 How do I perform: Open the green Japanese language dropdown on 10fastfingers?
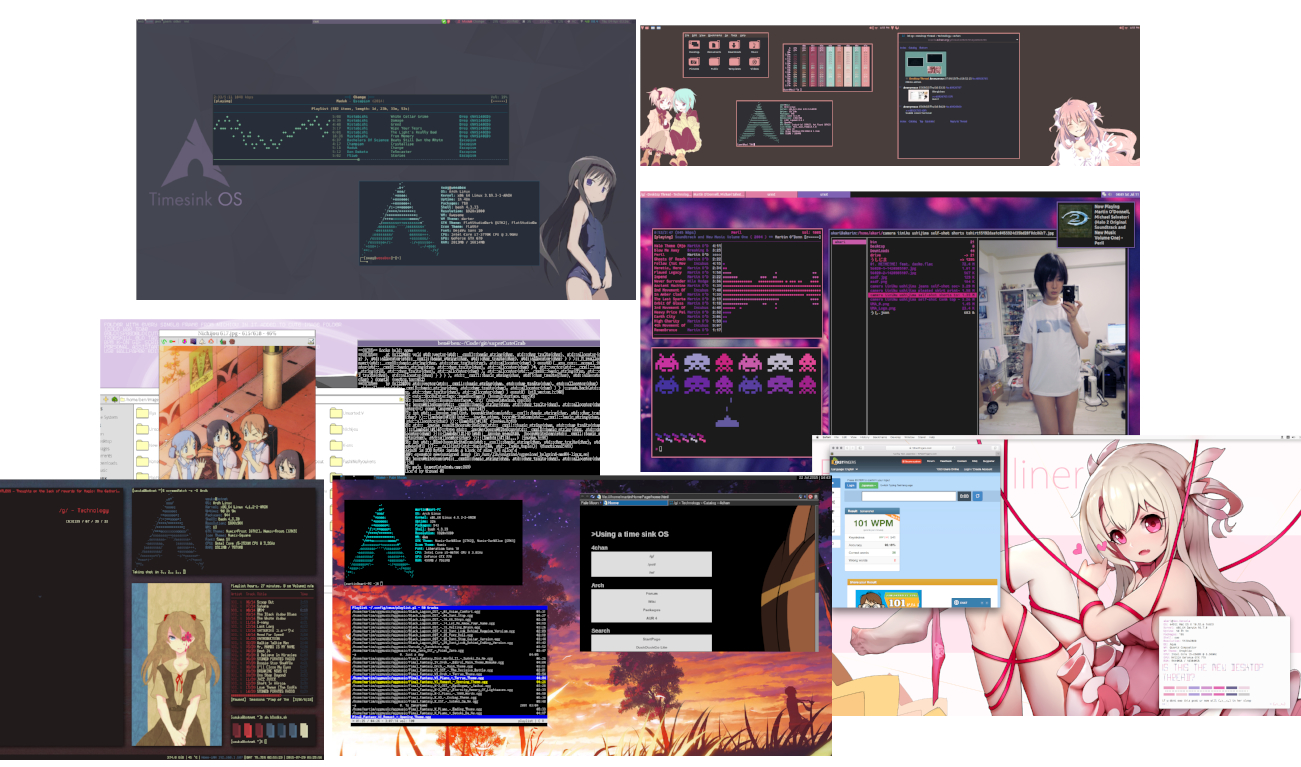pos(869,485)
